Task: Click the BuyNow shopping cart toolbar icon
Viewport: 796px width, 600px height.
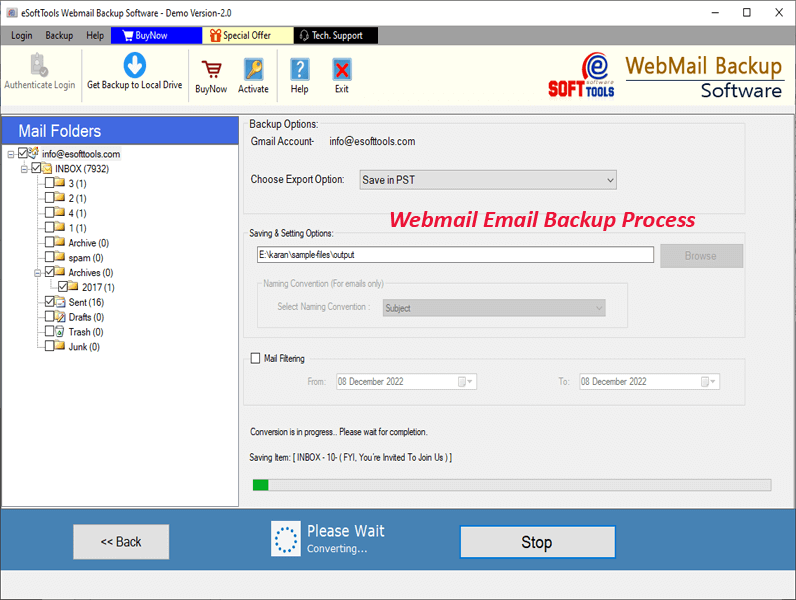Action: tap(211, 69)
